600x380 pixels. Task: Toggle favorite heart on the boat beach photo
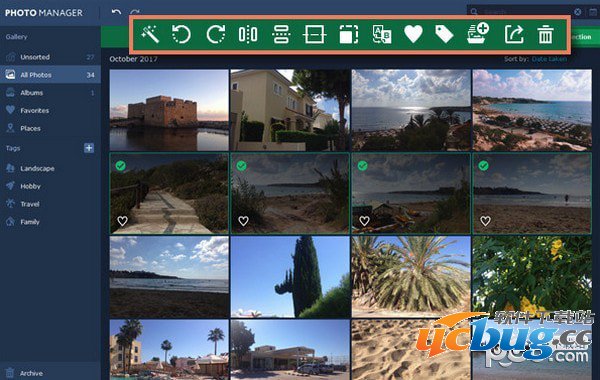pyautogui.click(x=364, y=221)
